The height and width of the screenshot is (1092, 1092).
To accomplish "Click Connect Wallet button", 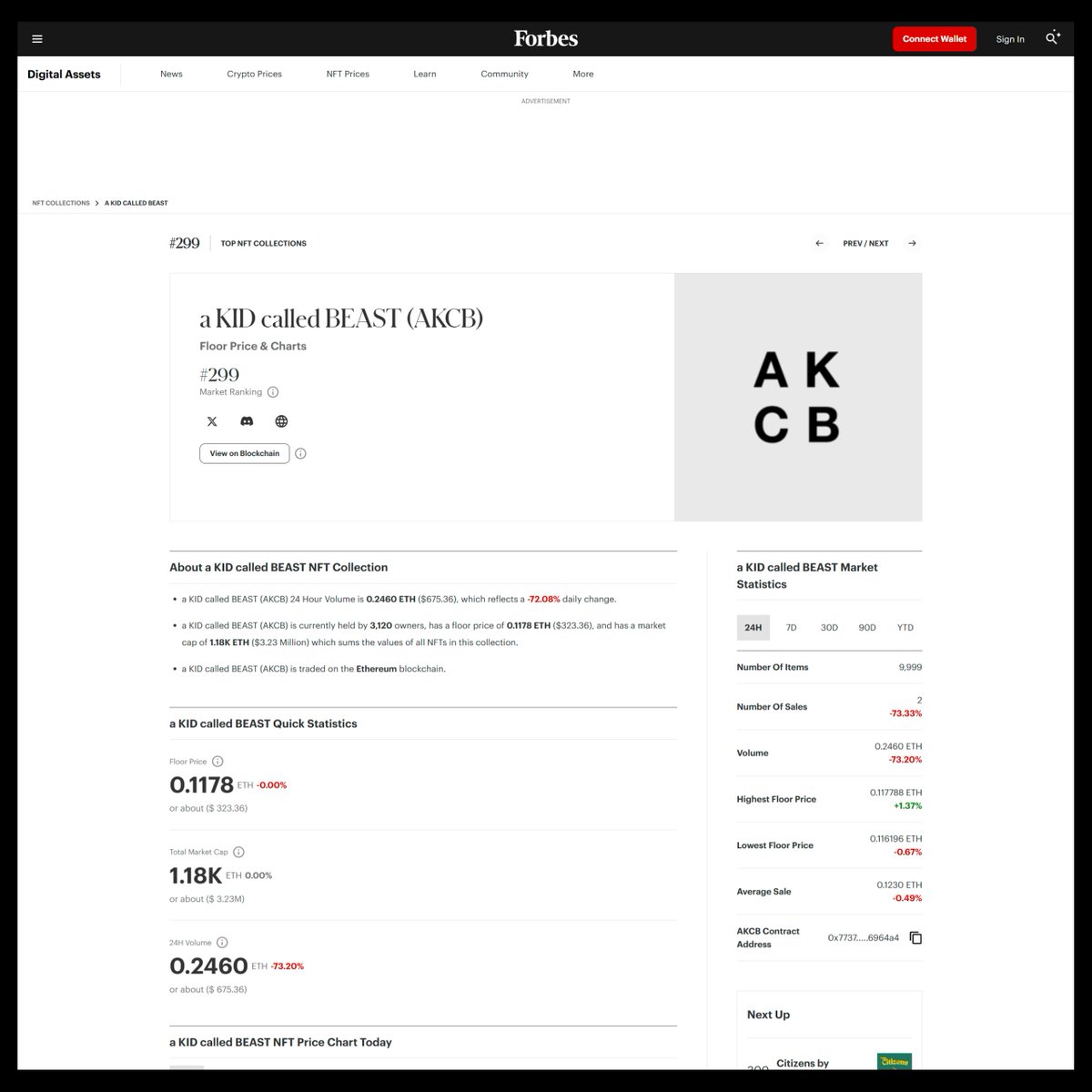I will [x=935, y=39].
